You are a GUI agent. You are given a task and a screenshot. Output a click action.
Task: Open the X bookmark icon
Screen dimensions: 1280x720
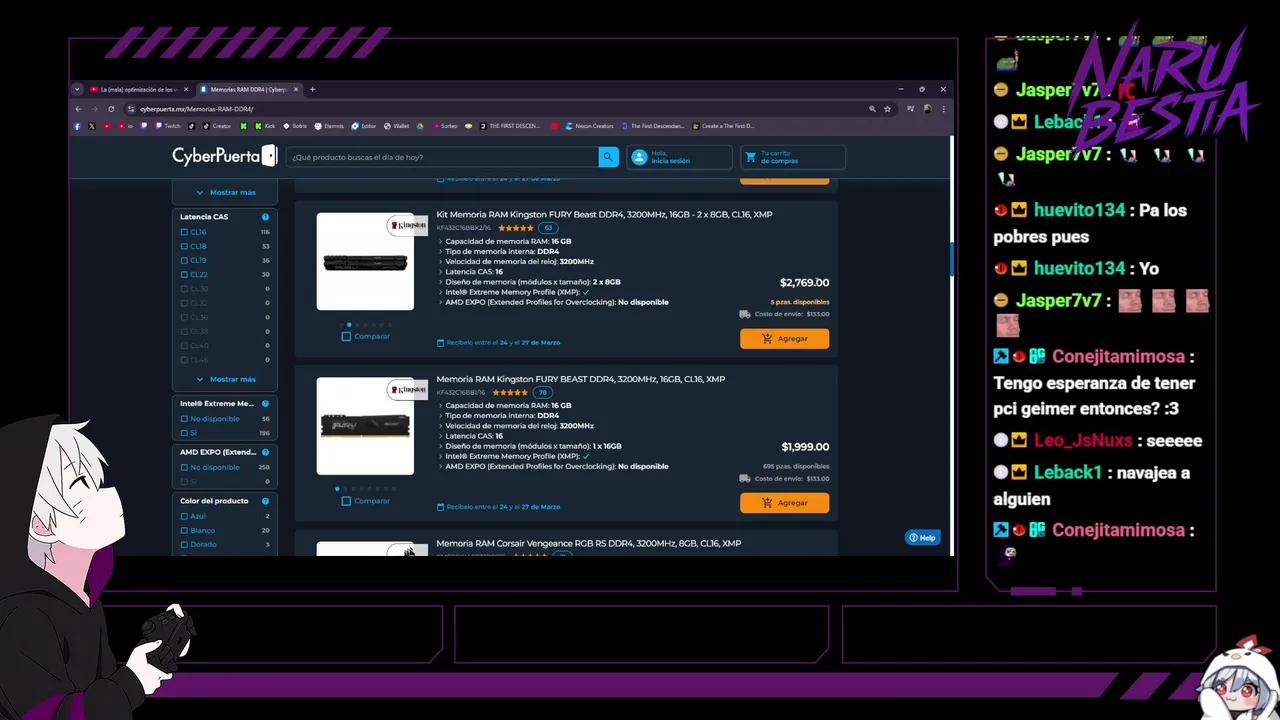tap(92, 126)
